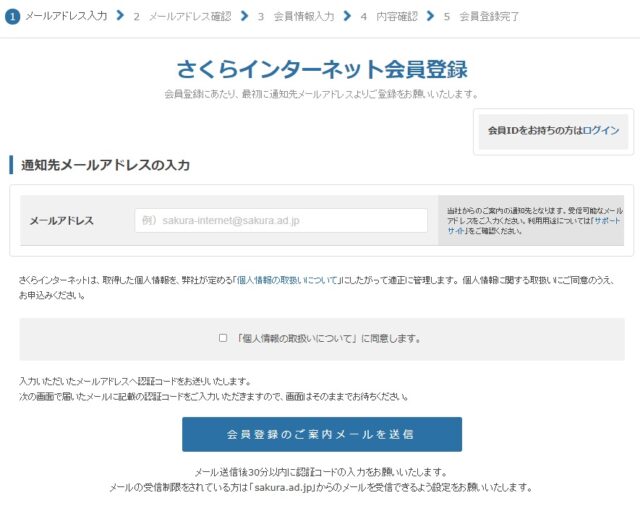Click the email address input field
Screen dimensions: 640x511
click(x=281, y=220)
